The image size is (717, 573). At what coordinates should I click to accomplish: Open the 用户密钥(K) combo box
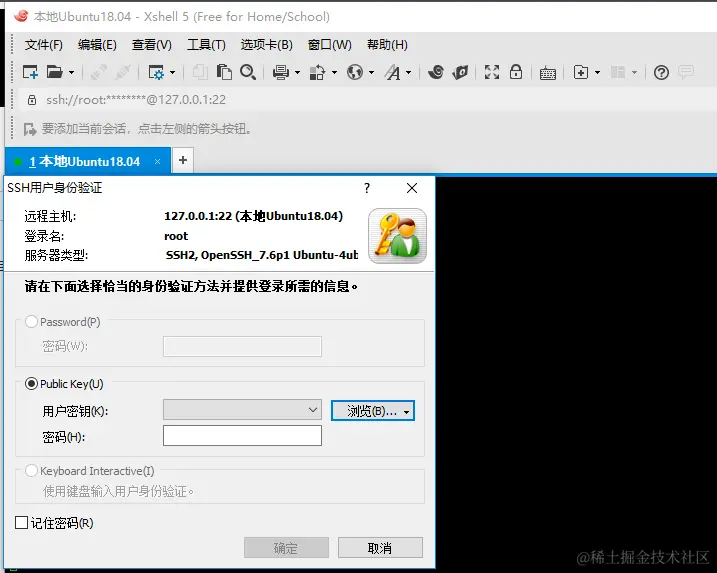coord(242,410)
